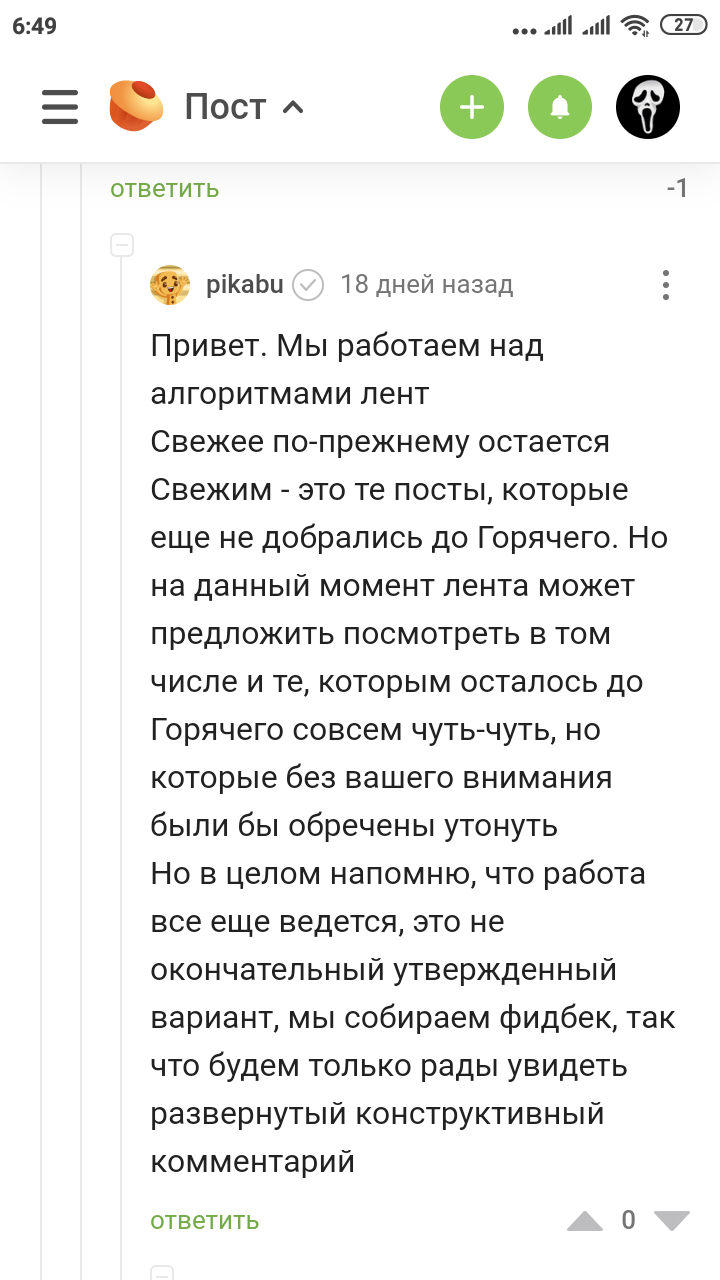Downvote the pikabu comment

(x=672, y=1221)
